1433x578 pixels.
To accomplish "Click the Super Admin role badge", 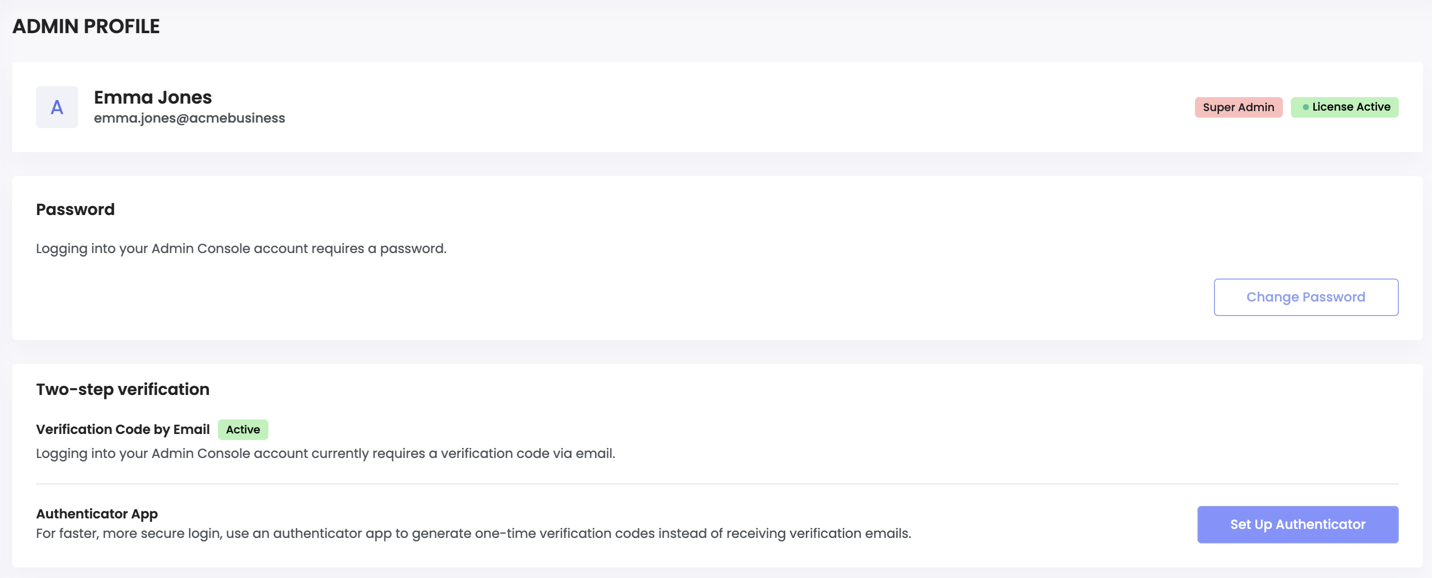I will [x=1239, y=107].
